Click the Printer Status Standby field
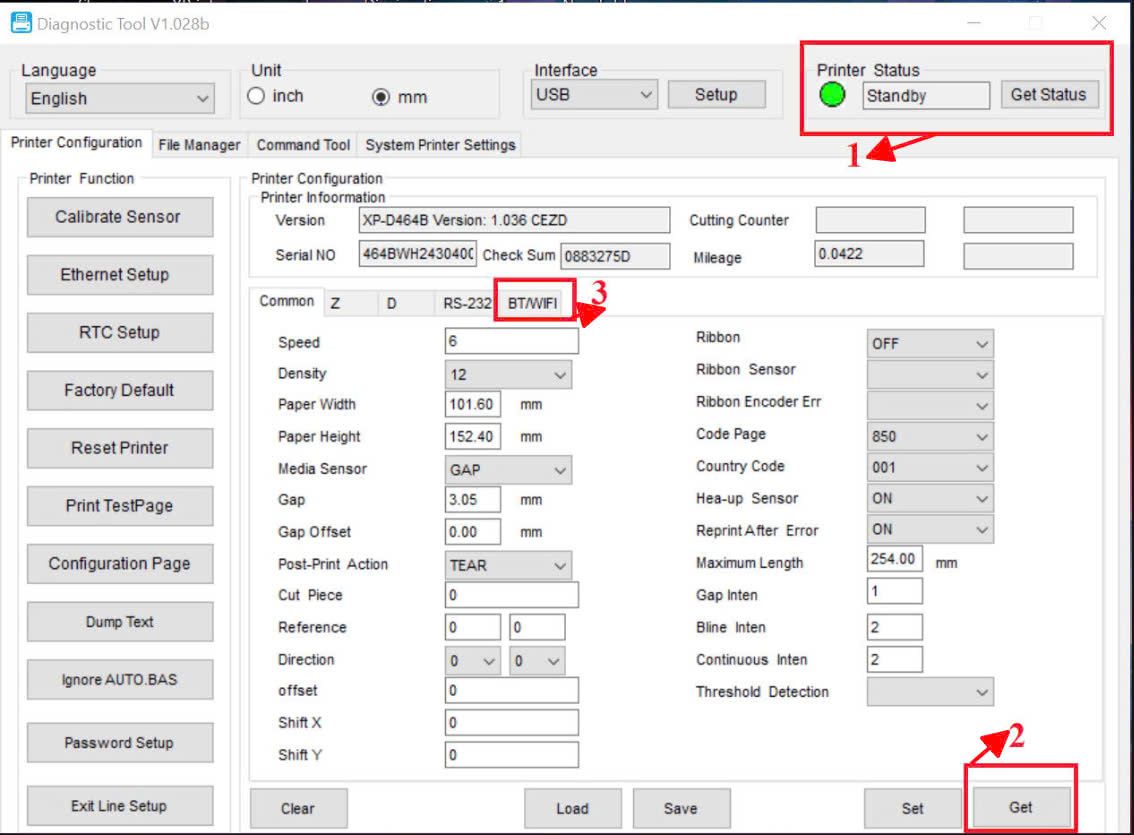The height and width of the screenshot is (835, 1134). pos(926,95)
